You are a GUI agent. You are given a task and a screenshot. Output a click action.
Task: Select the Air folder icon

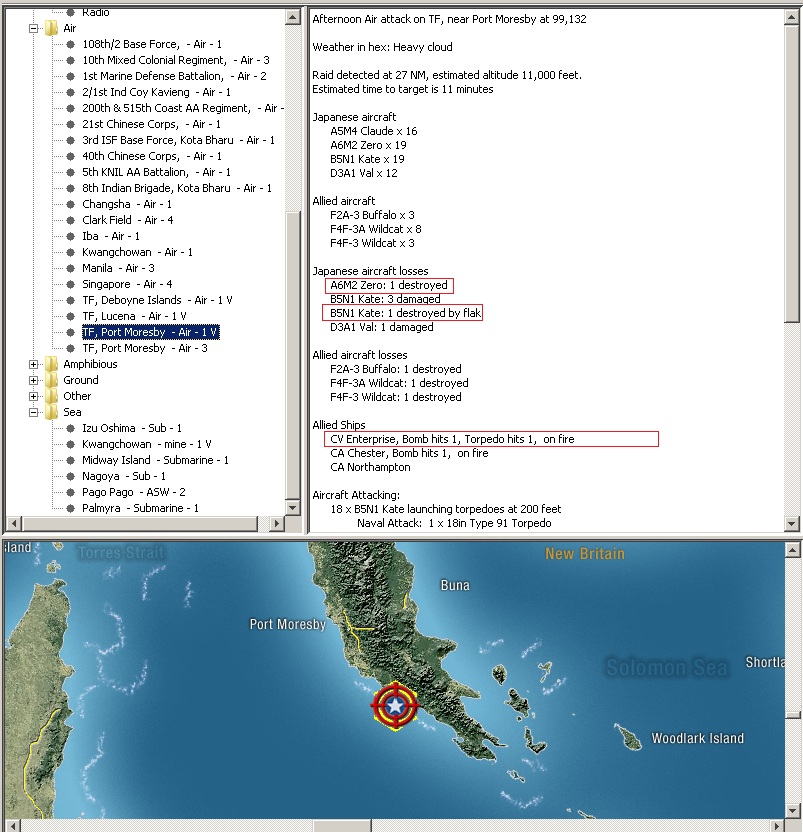pos(51,28)
